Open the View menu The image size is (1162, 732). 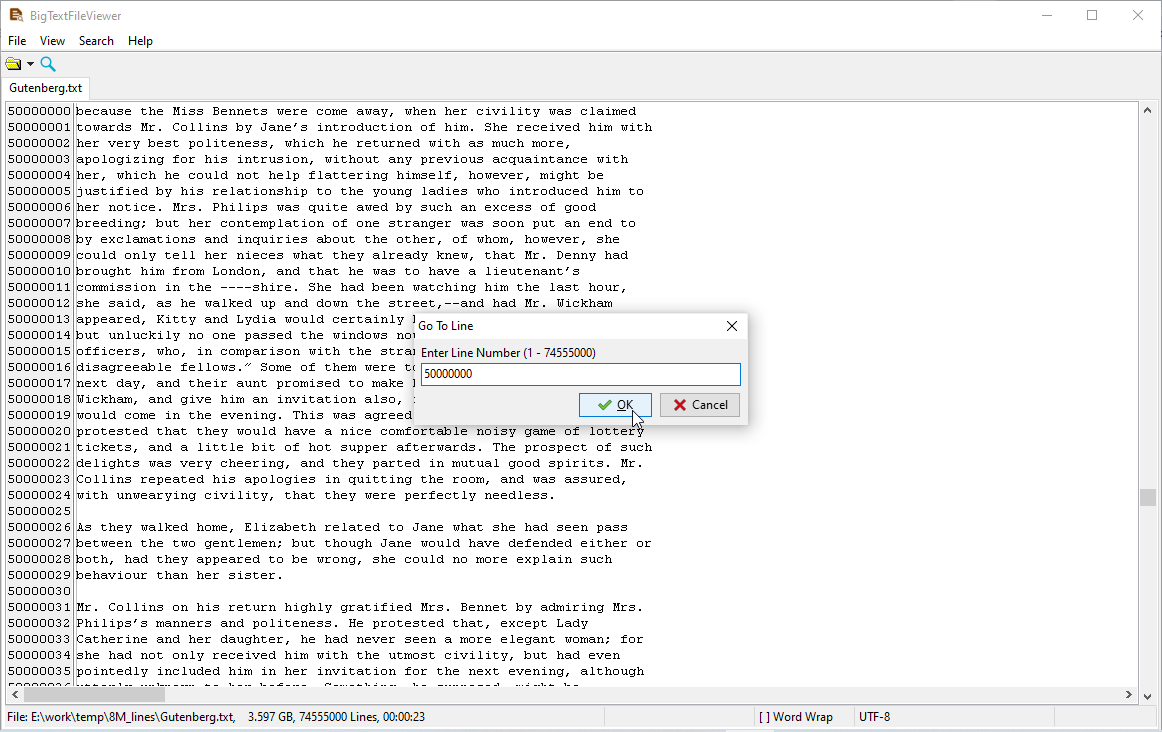point(53,41)
